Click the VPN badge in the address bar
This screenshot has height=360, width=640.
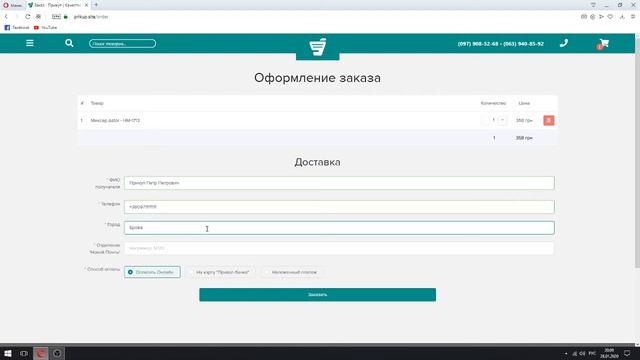[56, 17]
